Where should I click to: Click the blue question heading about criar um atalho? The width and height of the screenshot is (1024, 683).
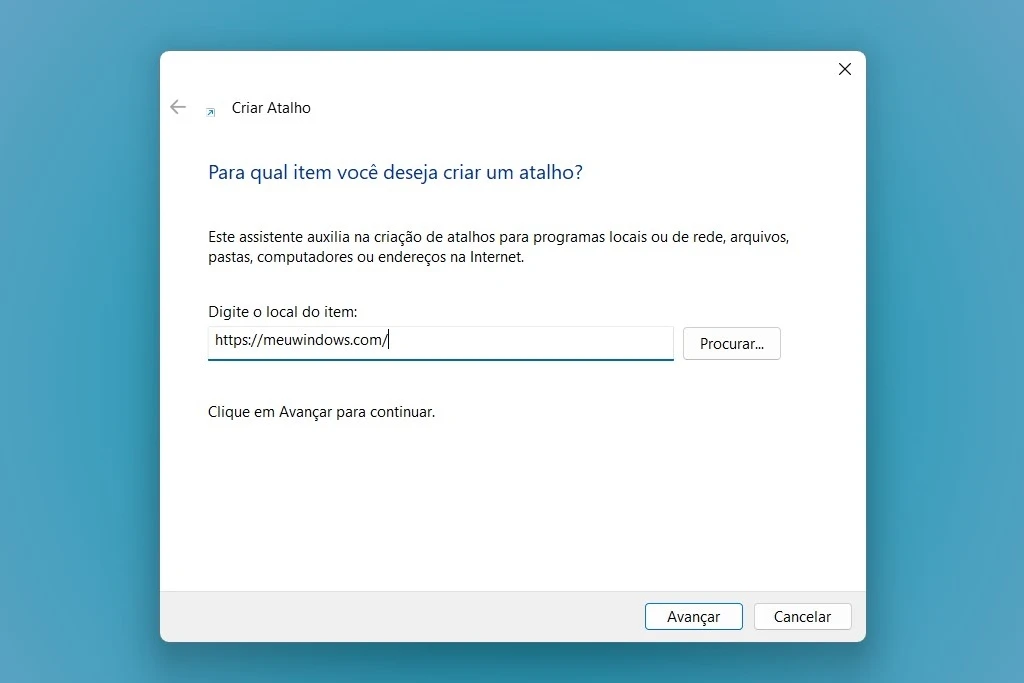point(395,172)
